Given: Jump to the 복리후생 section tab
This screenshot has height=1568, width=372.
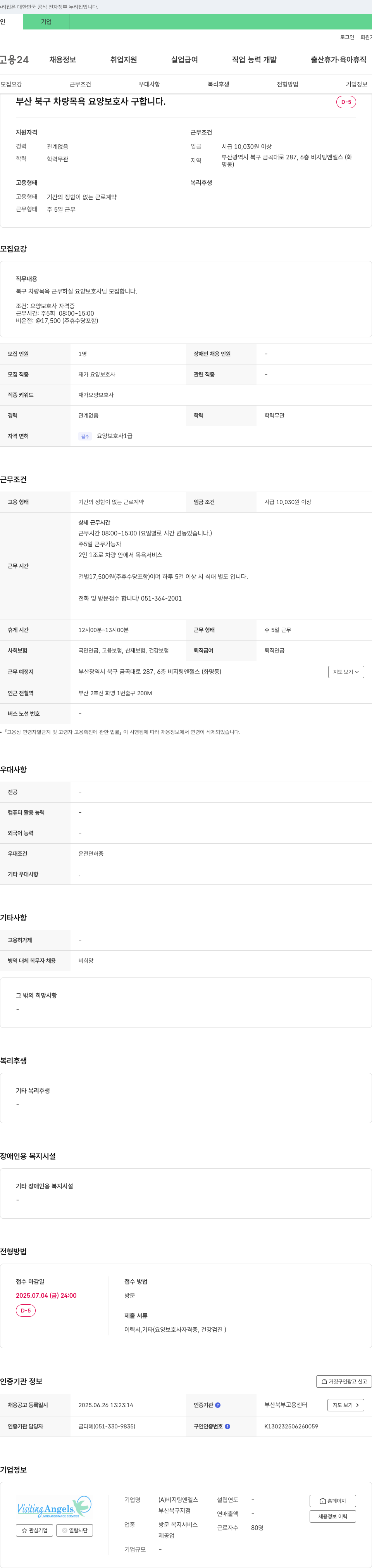Looking at the screenshot, I should [218, 85].
